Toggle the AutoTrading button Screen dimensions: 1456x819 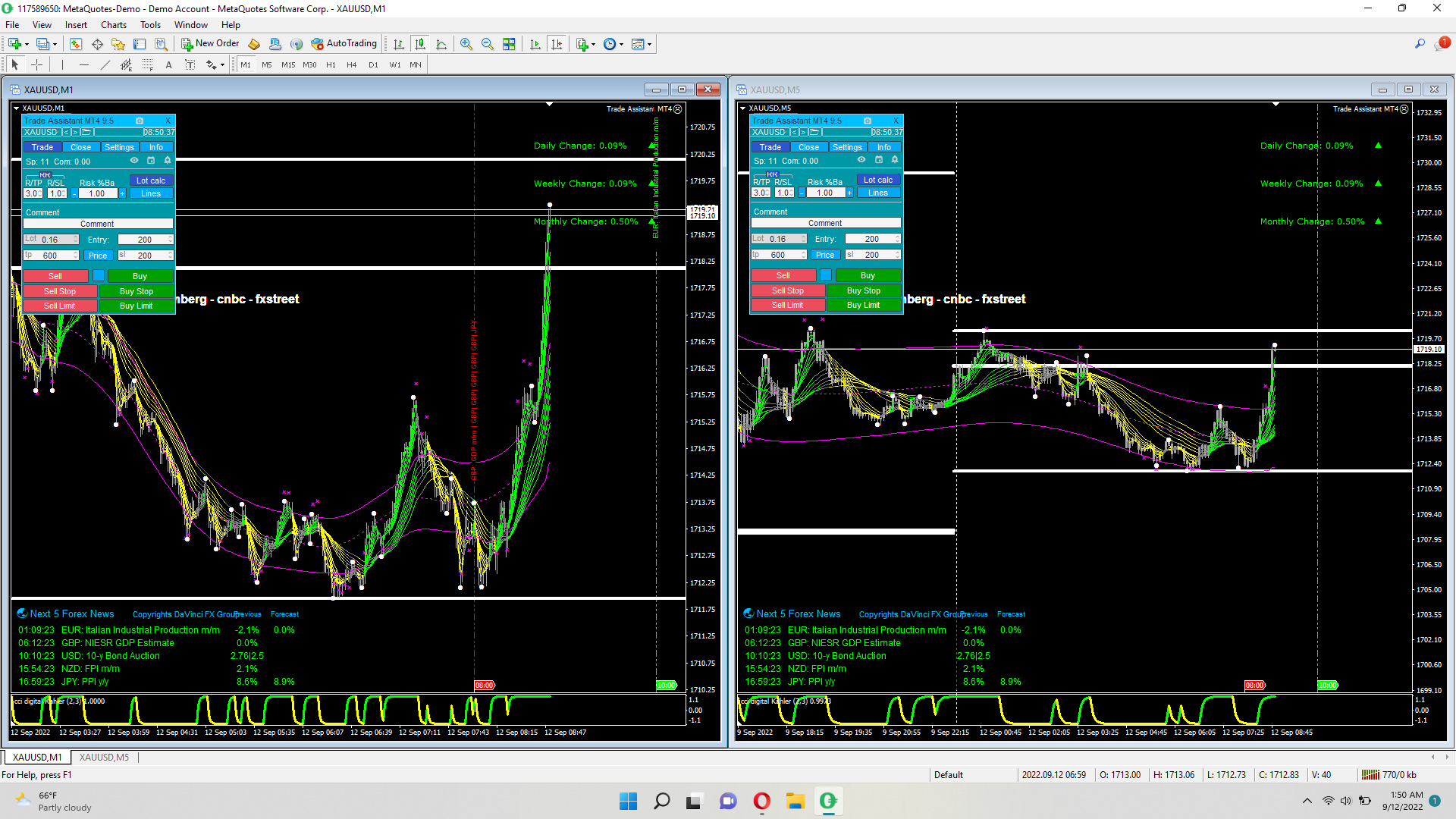click(x=344, y=44)
